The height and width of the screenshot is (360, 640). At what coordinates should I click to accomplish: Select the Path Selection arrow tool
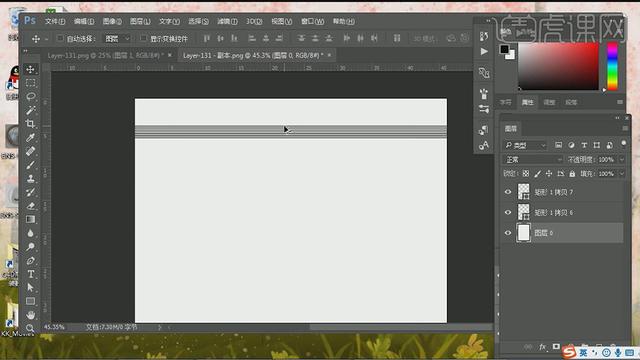[x=31, y=288]
